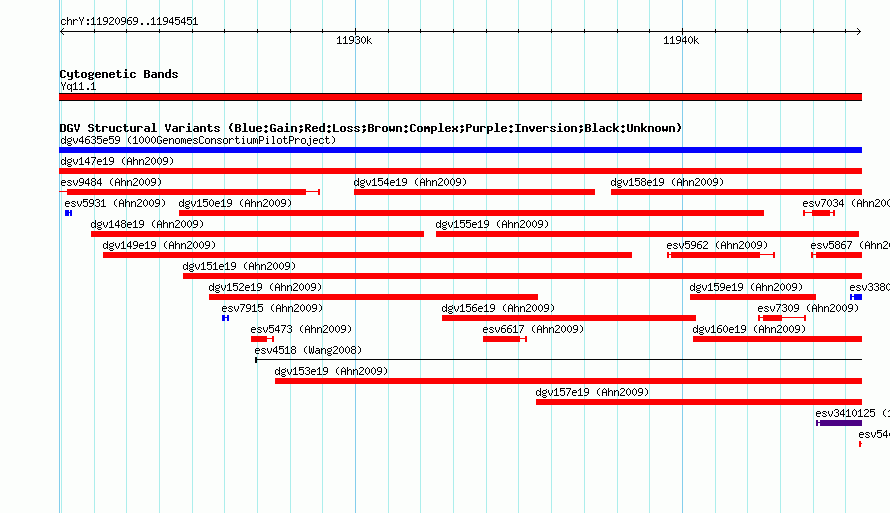Click the dgv151e19 (Ahn2009) text label
The width and height of the screenshot is (890, 513).
(x=239, y=266)
